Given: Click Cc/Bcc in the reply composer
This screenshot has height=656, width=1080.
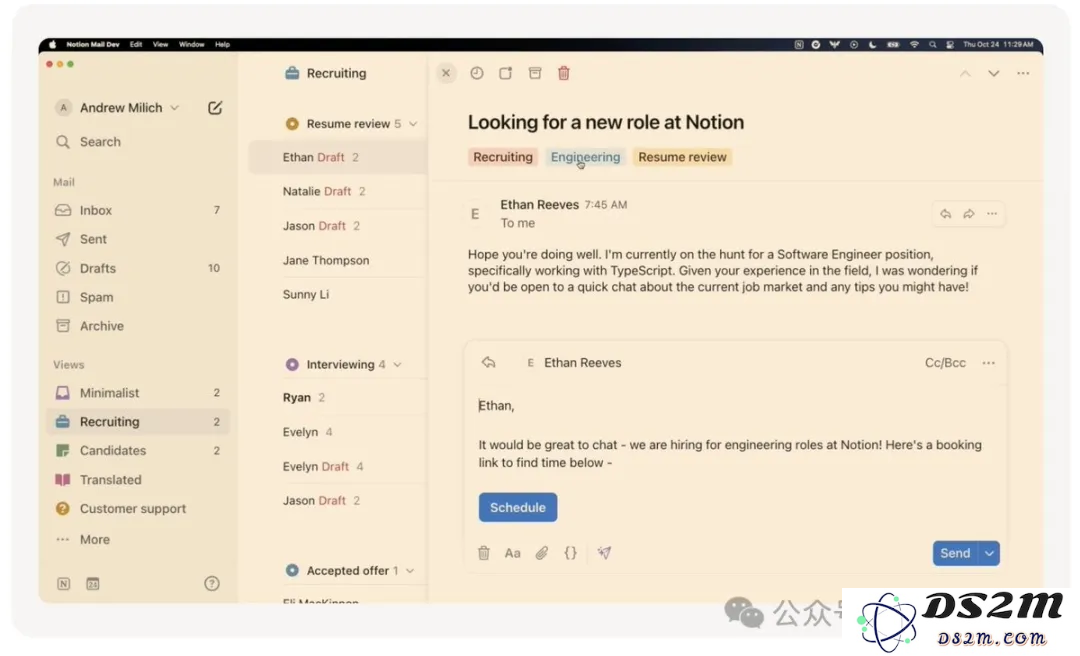Looking at the screenshot, I should [x=945, y=362].
